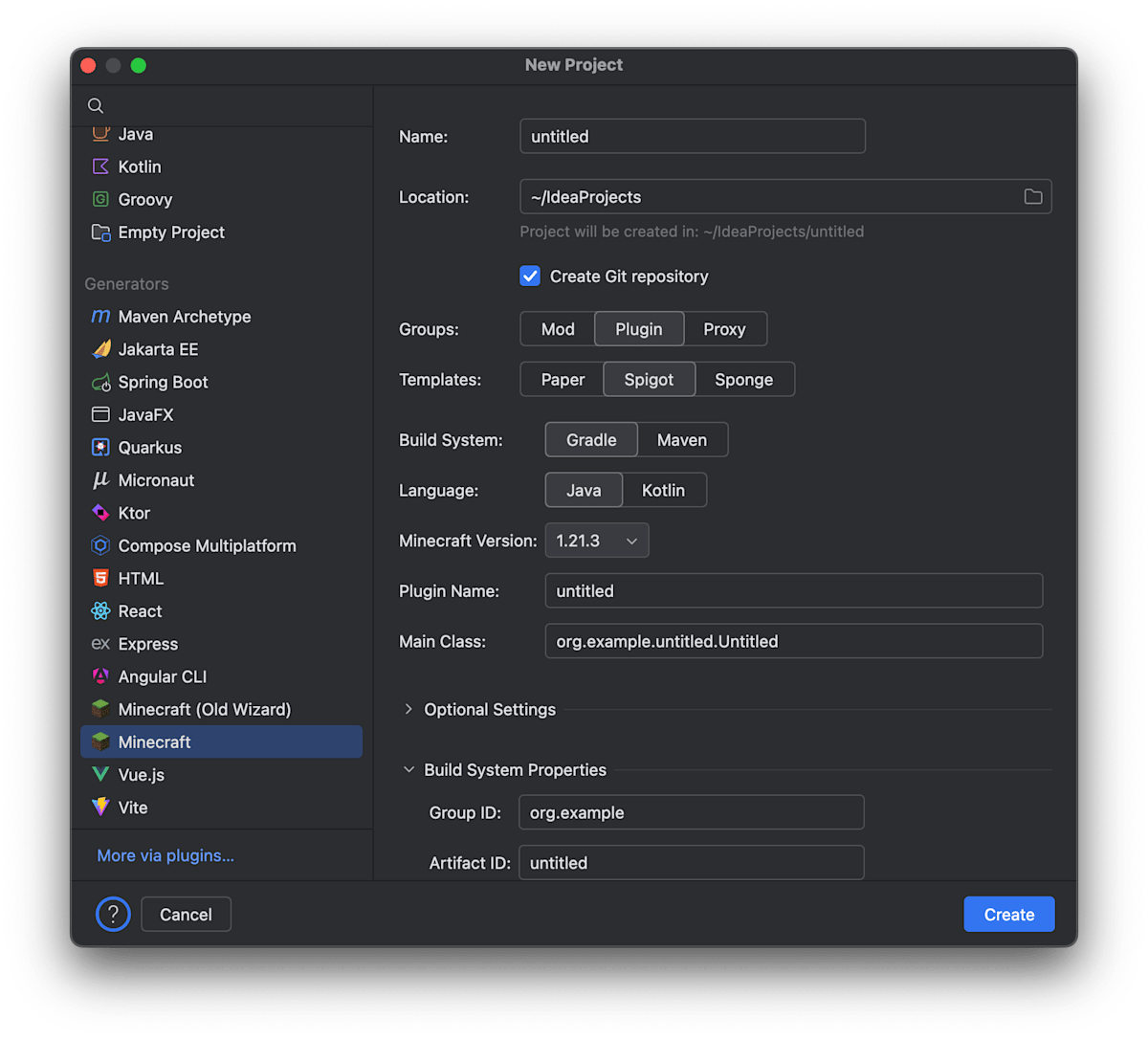This screenshot has height=1040, width=1148.
Task: Click the Maven Archetype generator icon
Action: click(x=100, y=317)
